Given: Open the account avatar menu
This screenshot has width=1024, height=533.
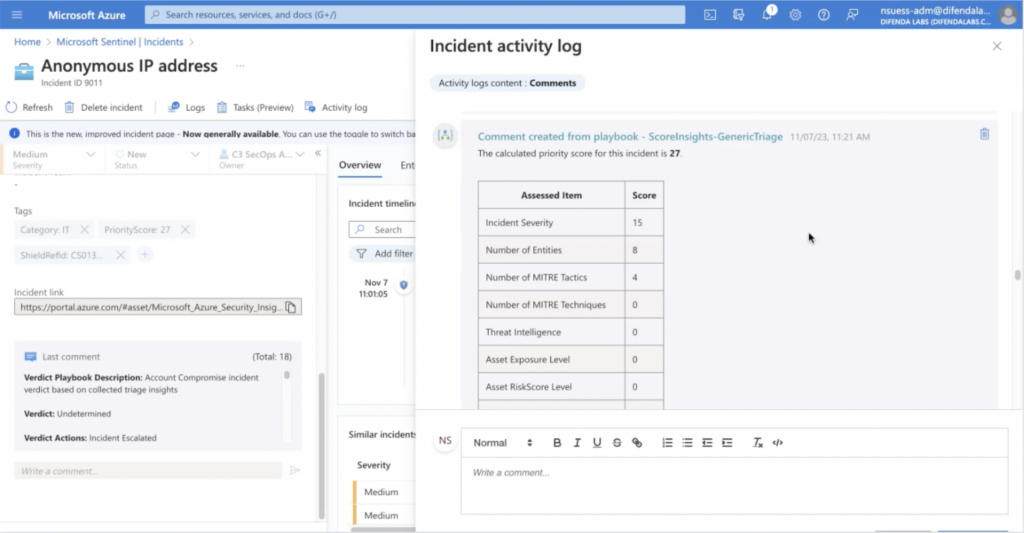Looking at the screenshot, I should click(x=1008, y=14).
